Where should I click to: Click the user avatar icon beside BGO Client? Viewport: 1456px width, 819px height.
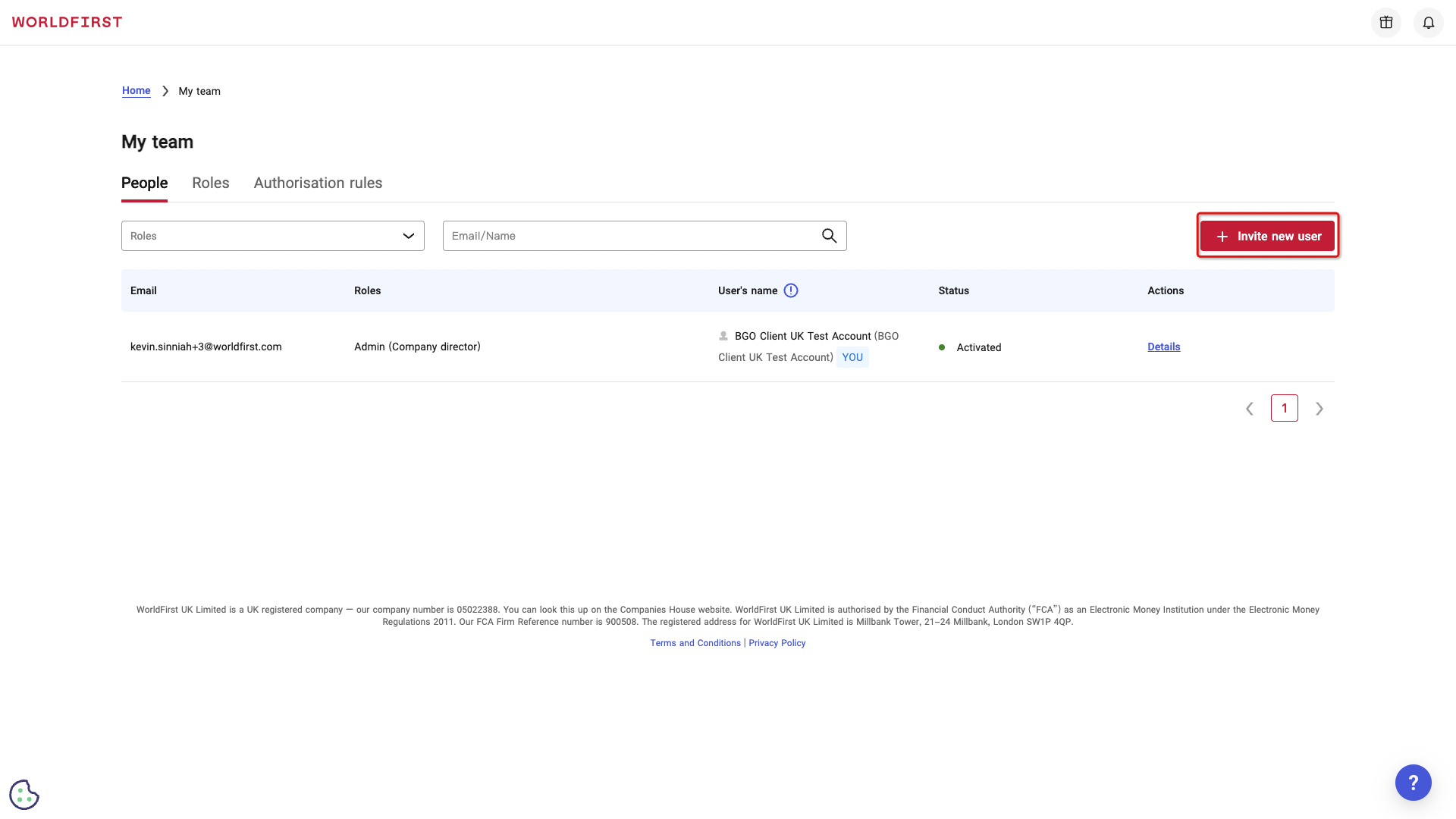point(723,336)
